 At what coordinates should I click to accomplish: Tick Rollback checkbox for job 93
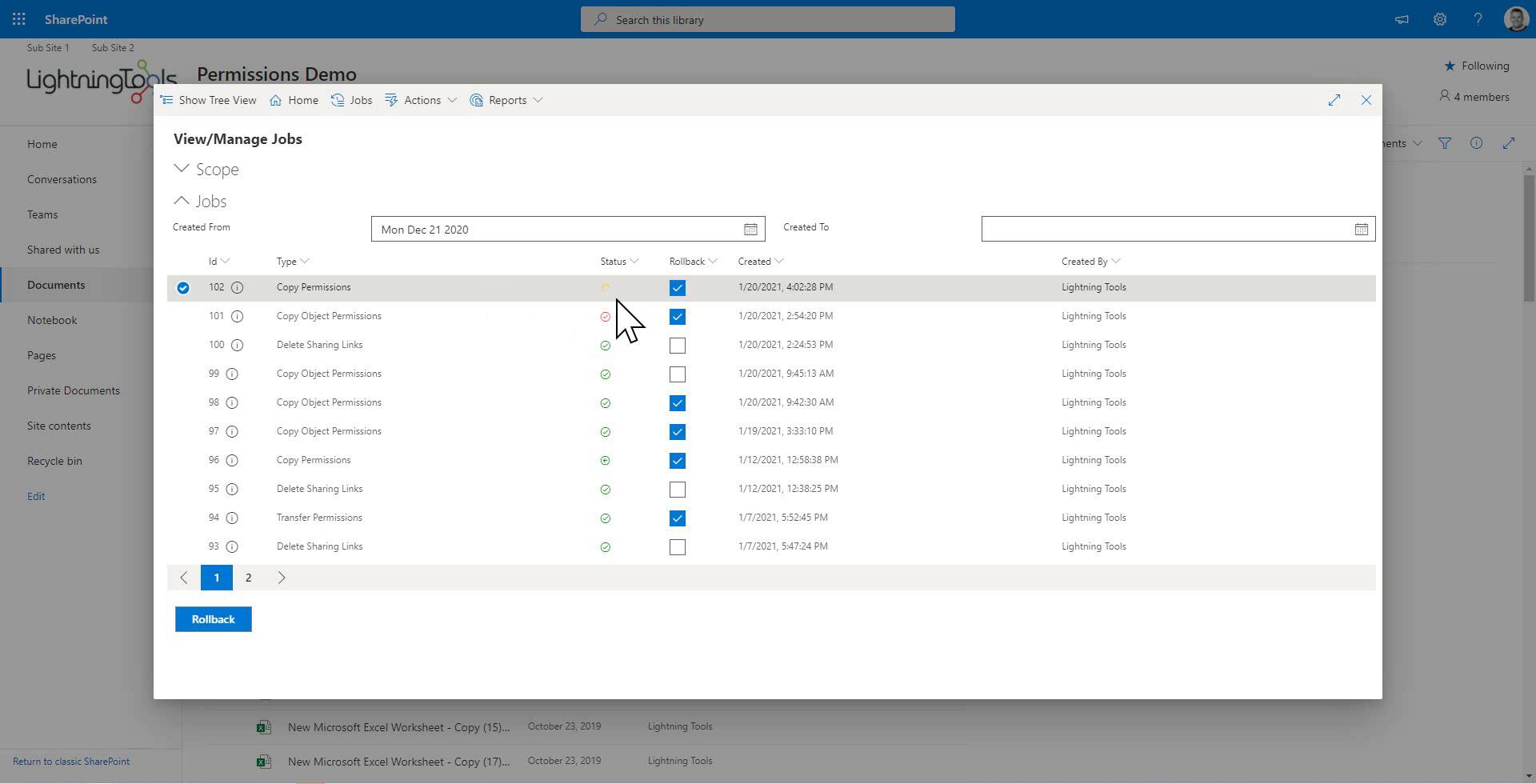point(677,547)
